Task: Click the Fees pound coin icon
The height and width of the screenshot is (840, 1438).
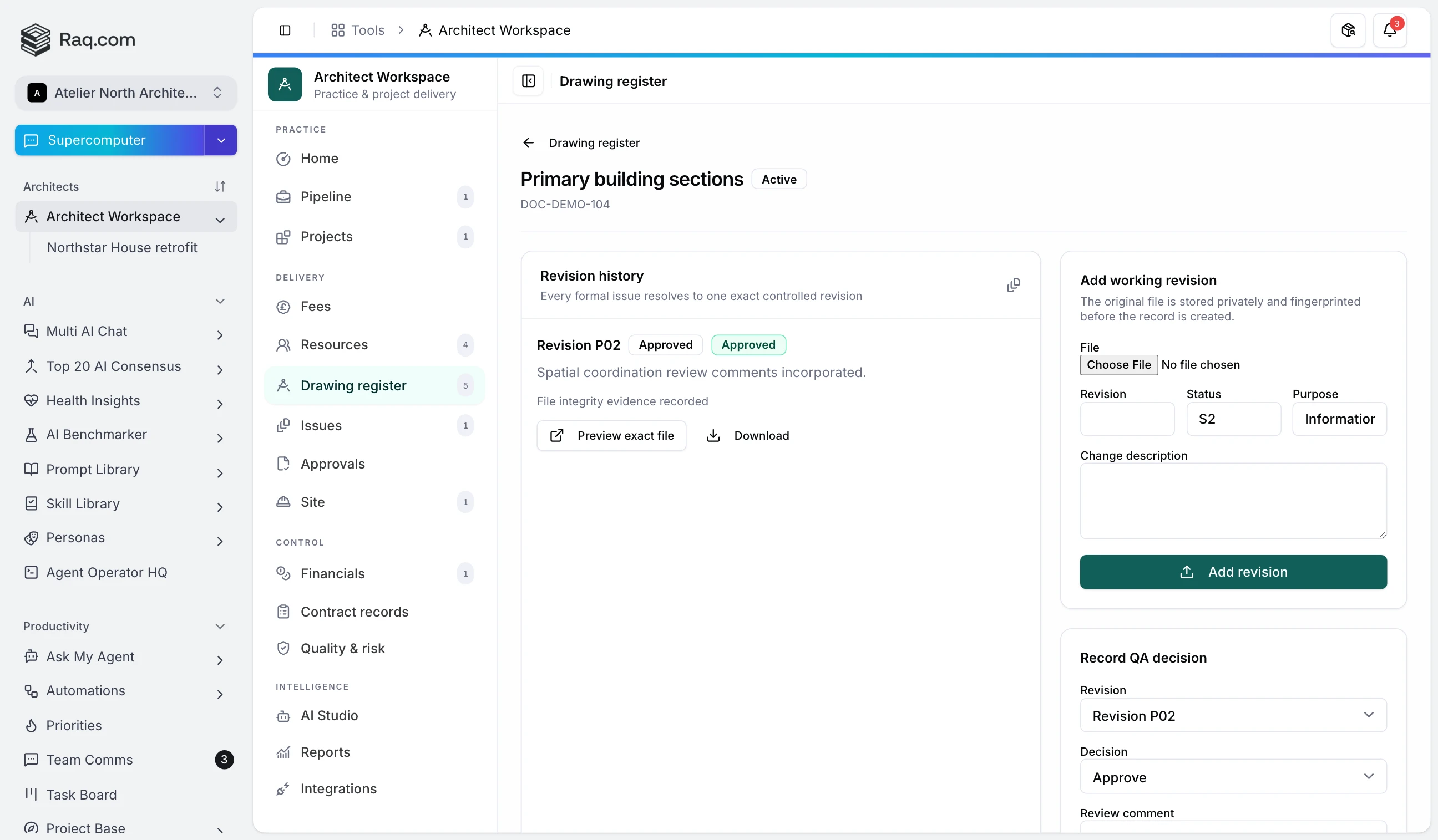Action: tap(283, 307)
